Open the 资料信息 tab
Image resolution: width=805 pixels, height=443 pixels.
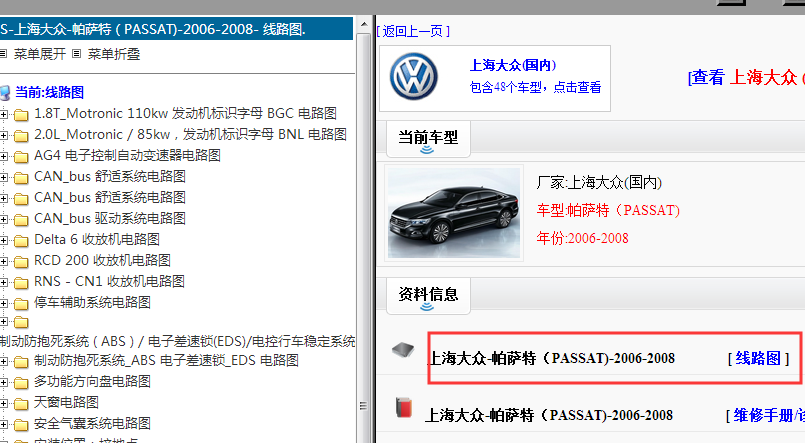pos(428,296)
